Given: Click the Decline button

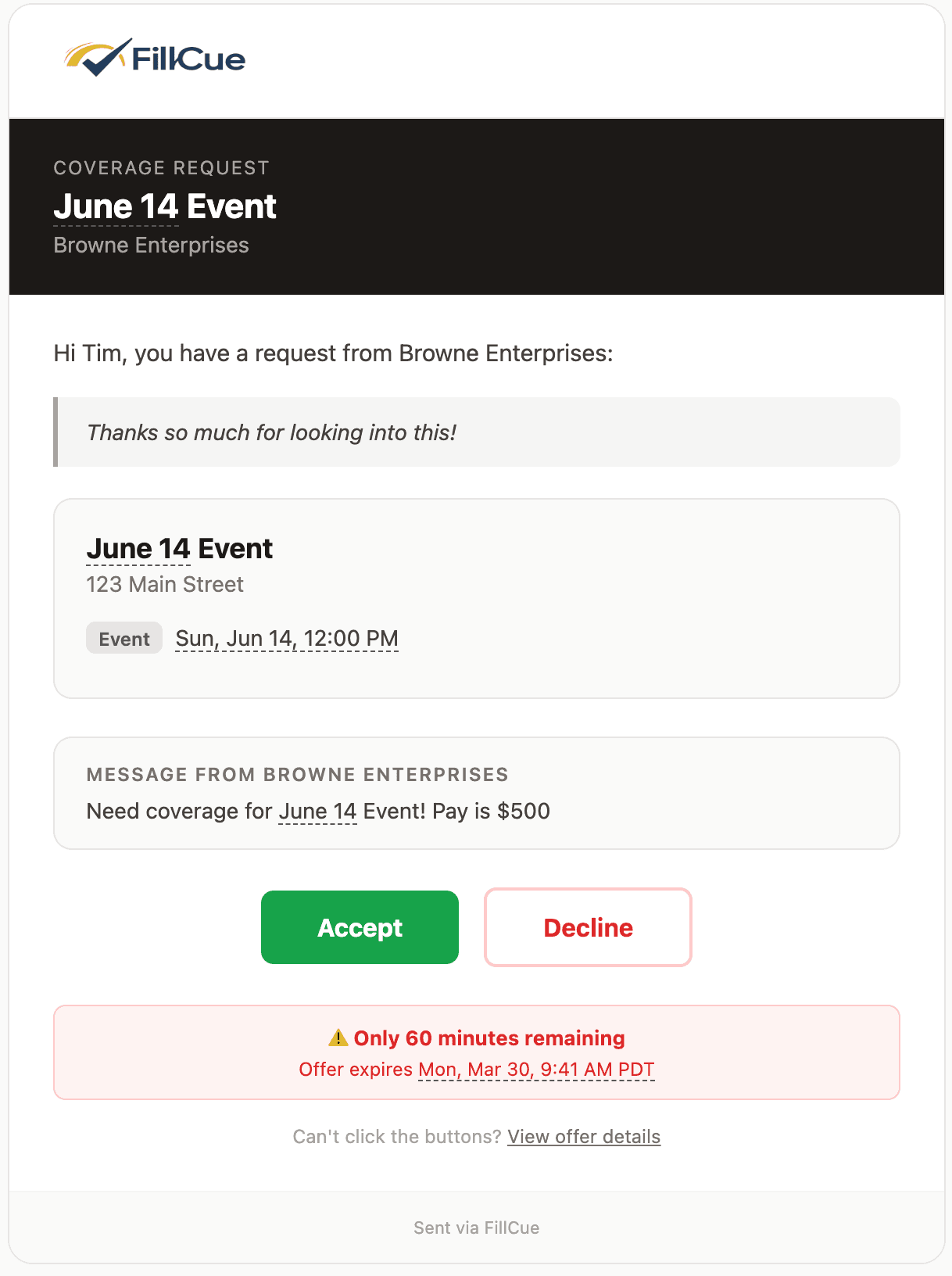Looking at the screenshot, I should (587, 927).
